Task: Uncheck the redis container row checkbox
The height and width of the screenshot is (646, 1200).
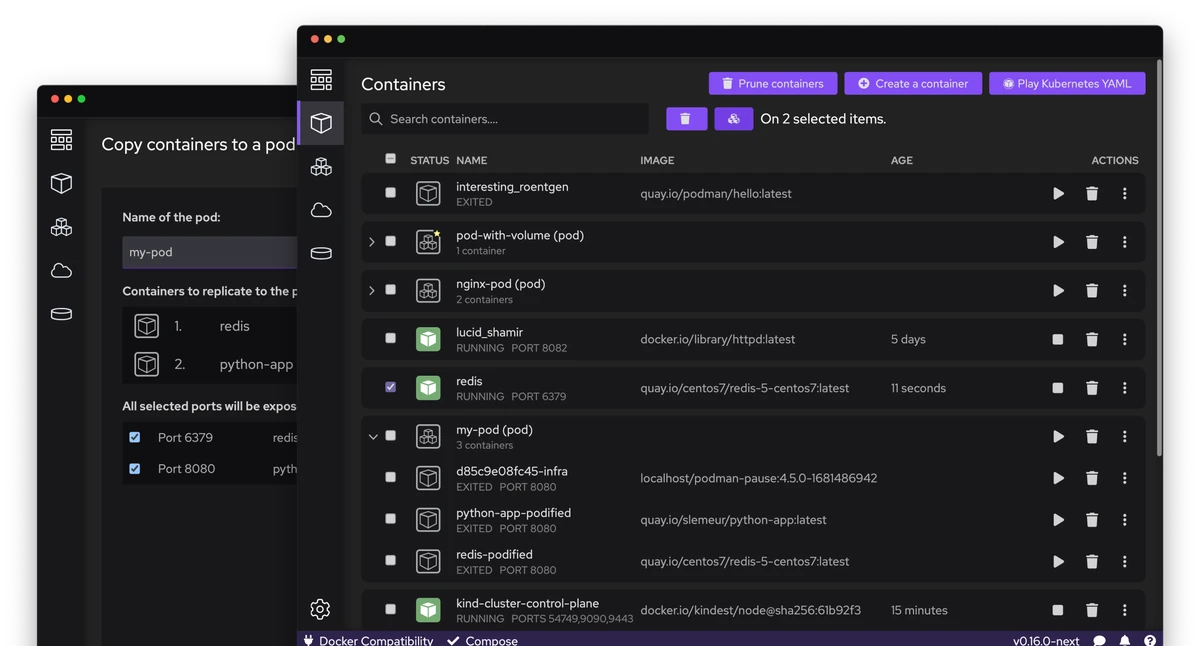Action: (x=389, y=387)
